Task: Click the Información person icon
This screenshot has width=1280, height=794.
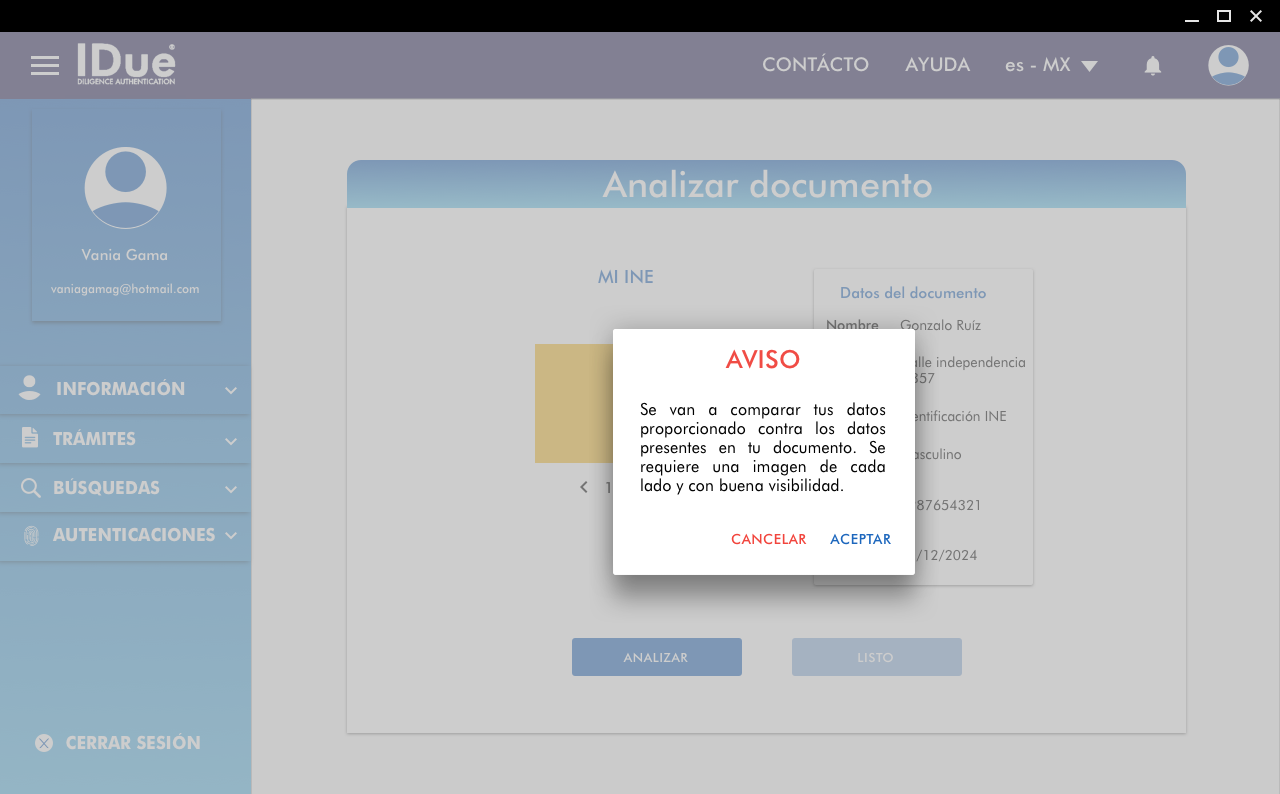Action: pyautogui.click(x=30, y=388)
